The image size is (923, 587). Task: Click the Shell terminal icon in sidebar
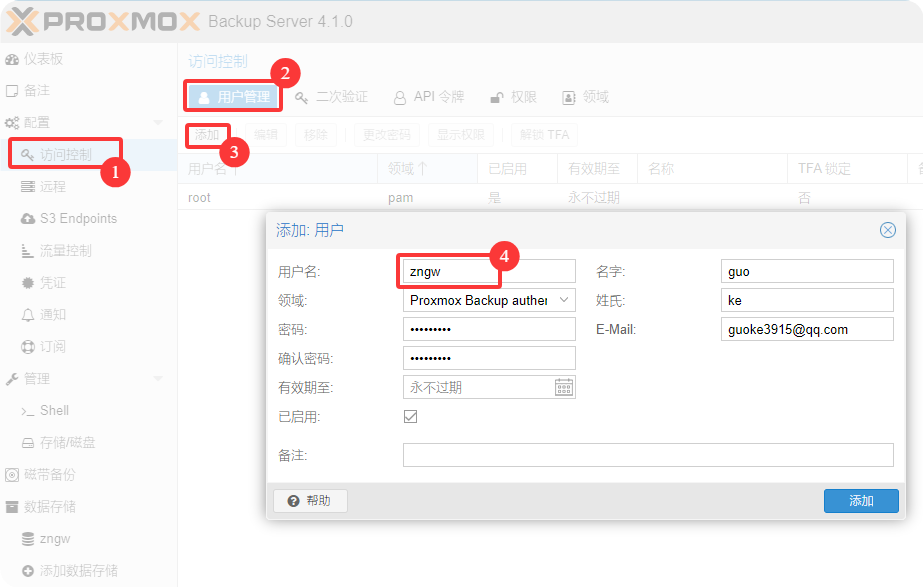coord(28,411)
